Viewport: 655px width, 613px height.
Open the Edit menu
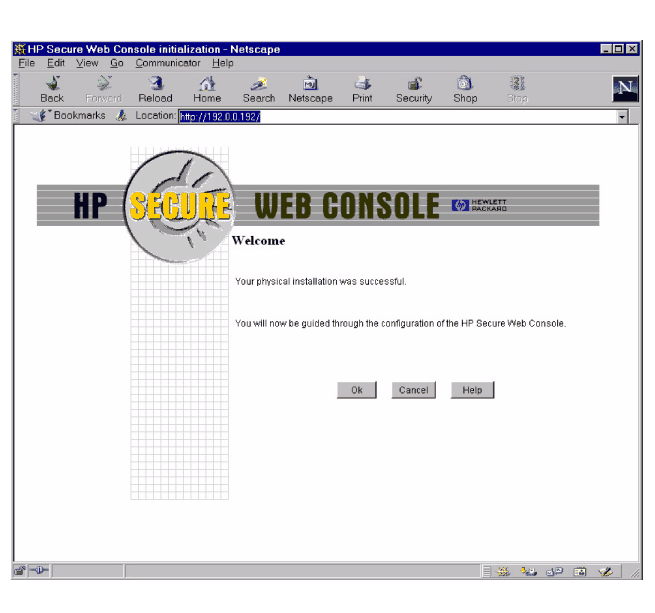pyautogui.click(x=56, y=63)
